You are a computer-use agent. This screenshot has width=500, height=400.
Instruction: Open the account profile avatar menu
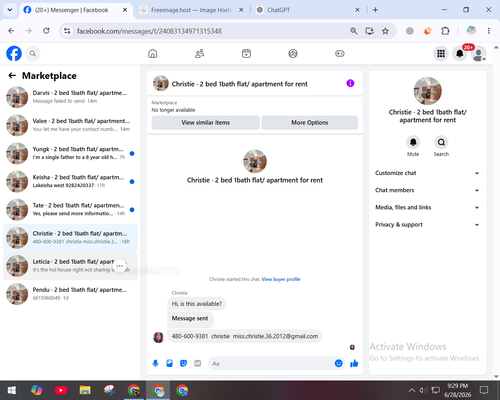tap(479, 54)
